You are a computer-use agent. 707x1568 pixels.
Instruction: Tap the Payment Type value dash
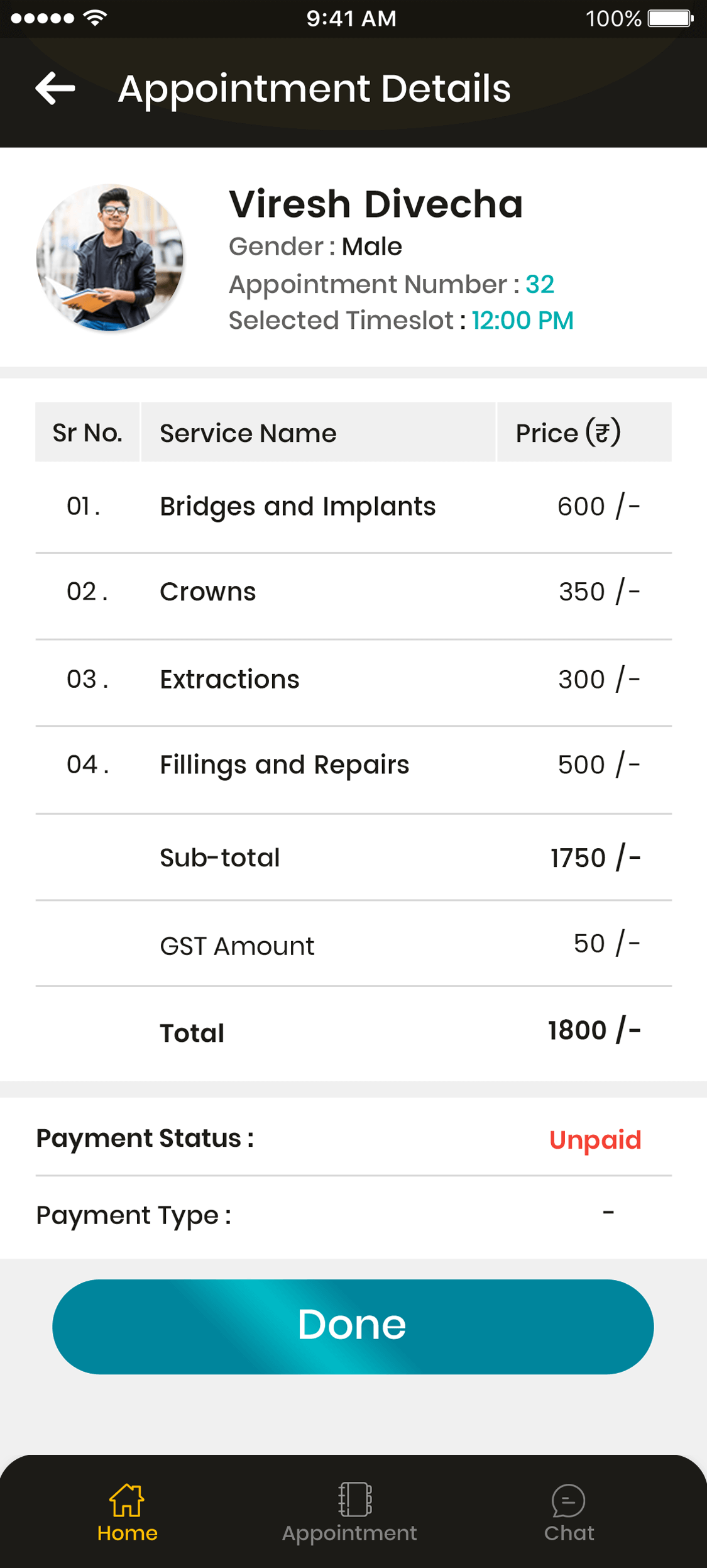[x=608, y=1213]
